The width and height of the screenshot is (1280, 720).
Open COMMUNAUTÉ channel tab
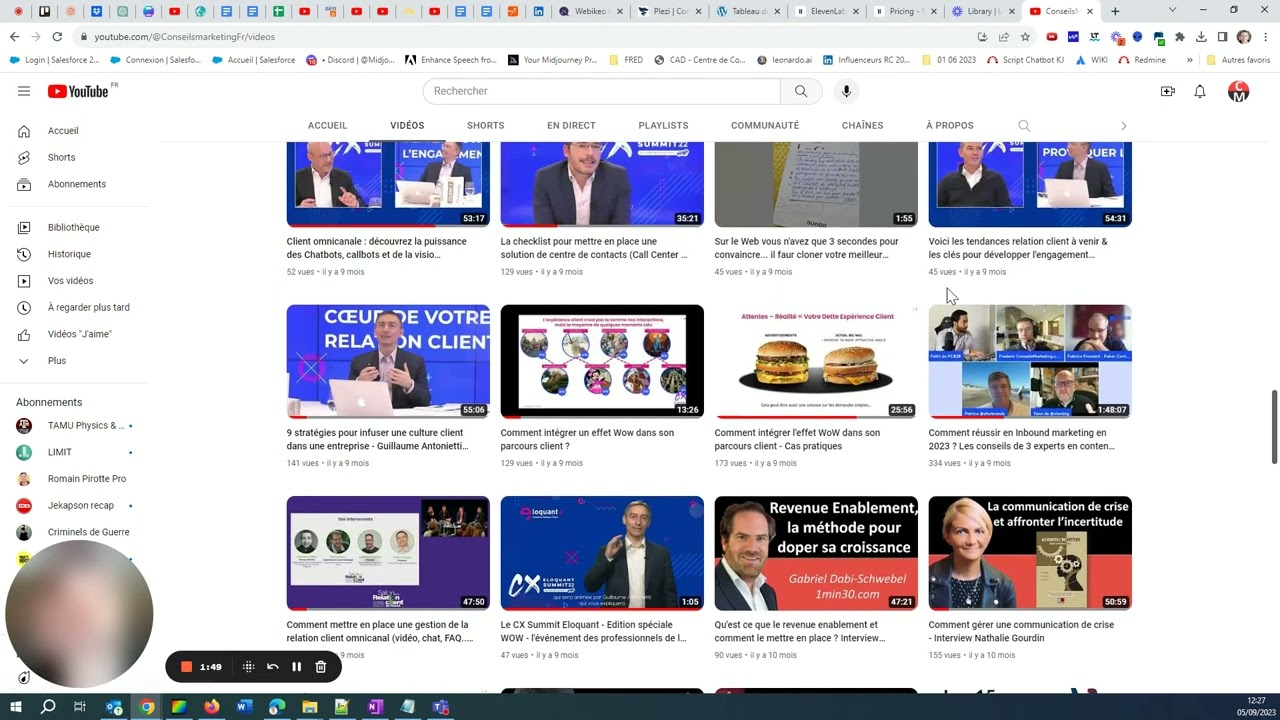[765, 126]
